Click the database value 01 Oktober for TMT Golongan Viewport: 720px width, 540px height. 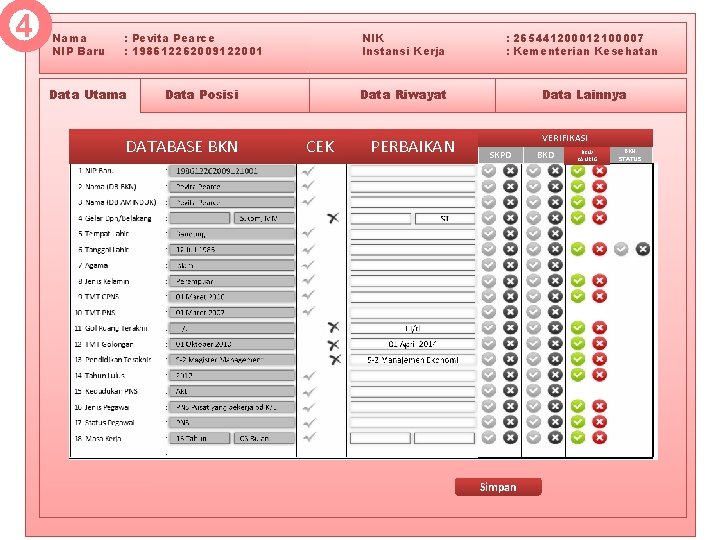(231, 344)
